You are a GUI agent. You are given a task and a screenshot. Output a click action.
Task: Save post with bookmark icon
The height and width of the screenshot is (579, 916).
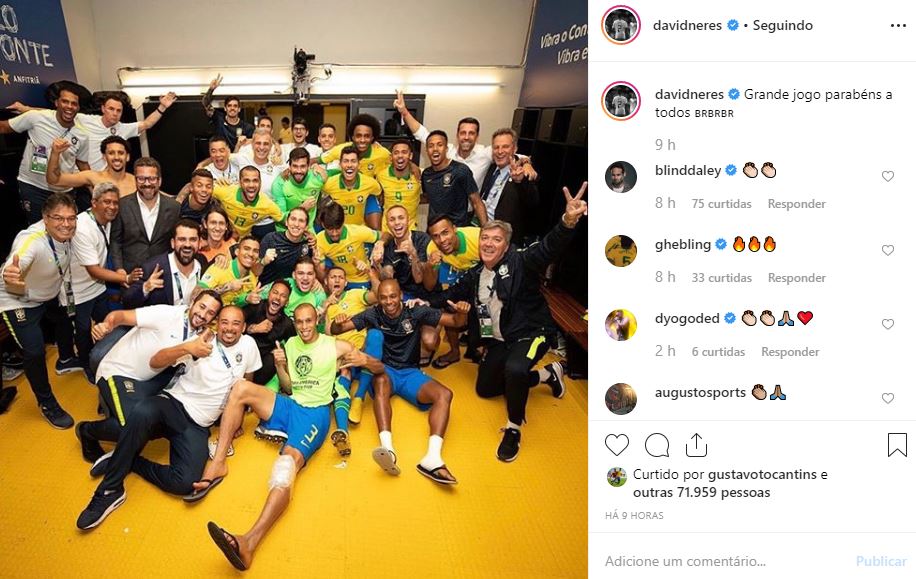(x=897, y=445)
